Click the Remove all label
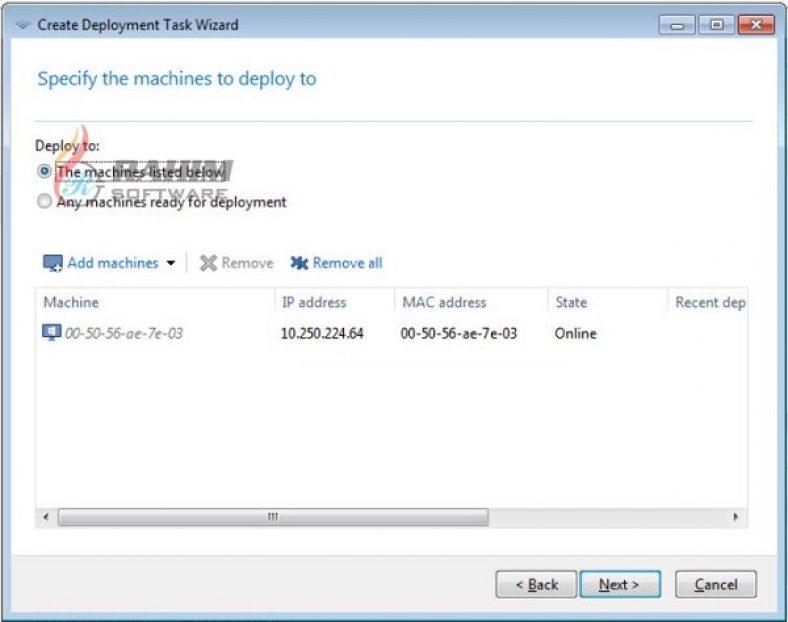The image size is (788, 622). pos(347,263)
